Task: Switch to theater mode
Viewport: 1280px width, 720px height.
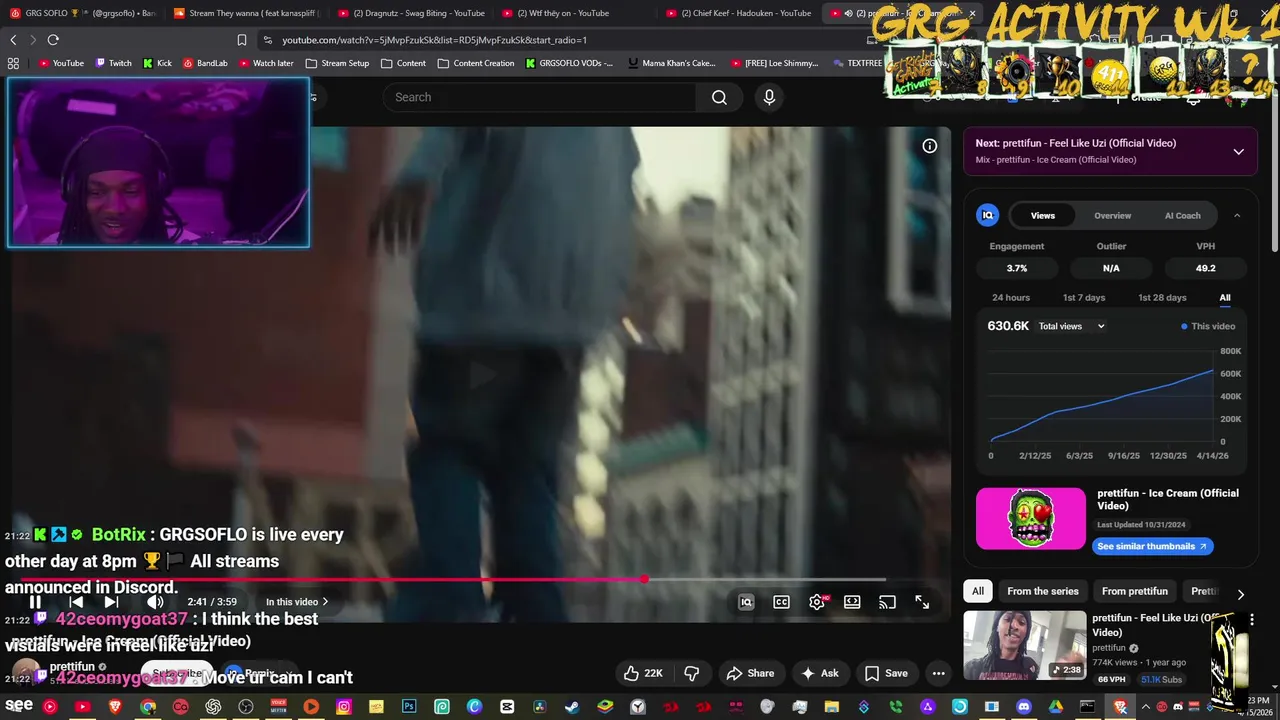Action: 852,602
